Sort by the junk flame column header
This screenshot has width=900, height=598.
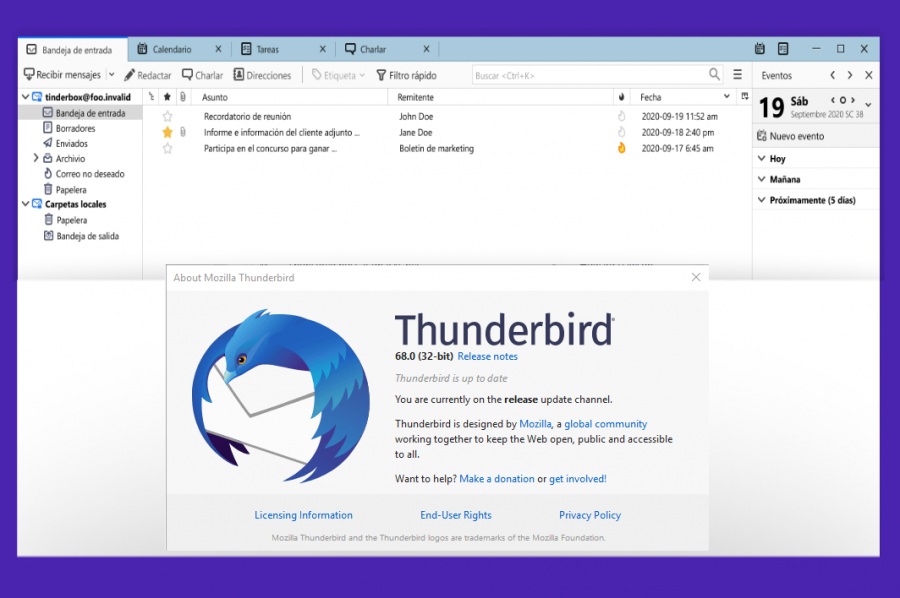(621, 97)
